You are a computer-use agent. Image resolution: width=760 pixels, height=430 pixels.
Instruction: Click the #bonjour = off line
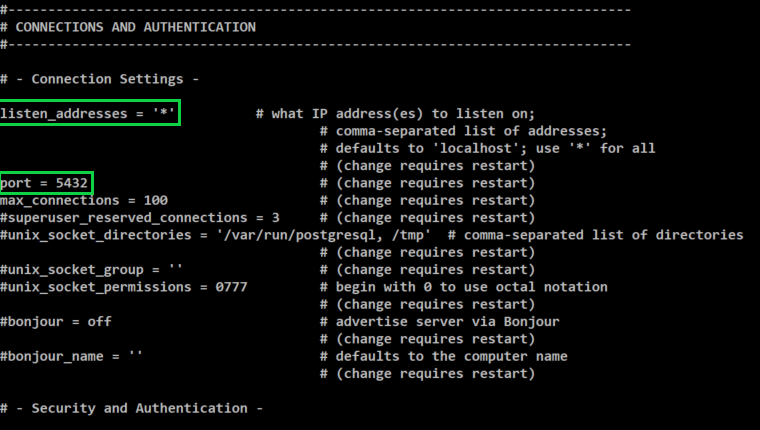[56, 322]
